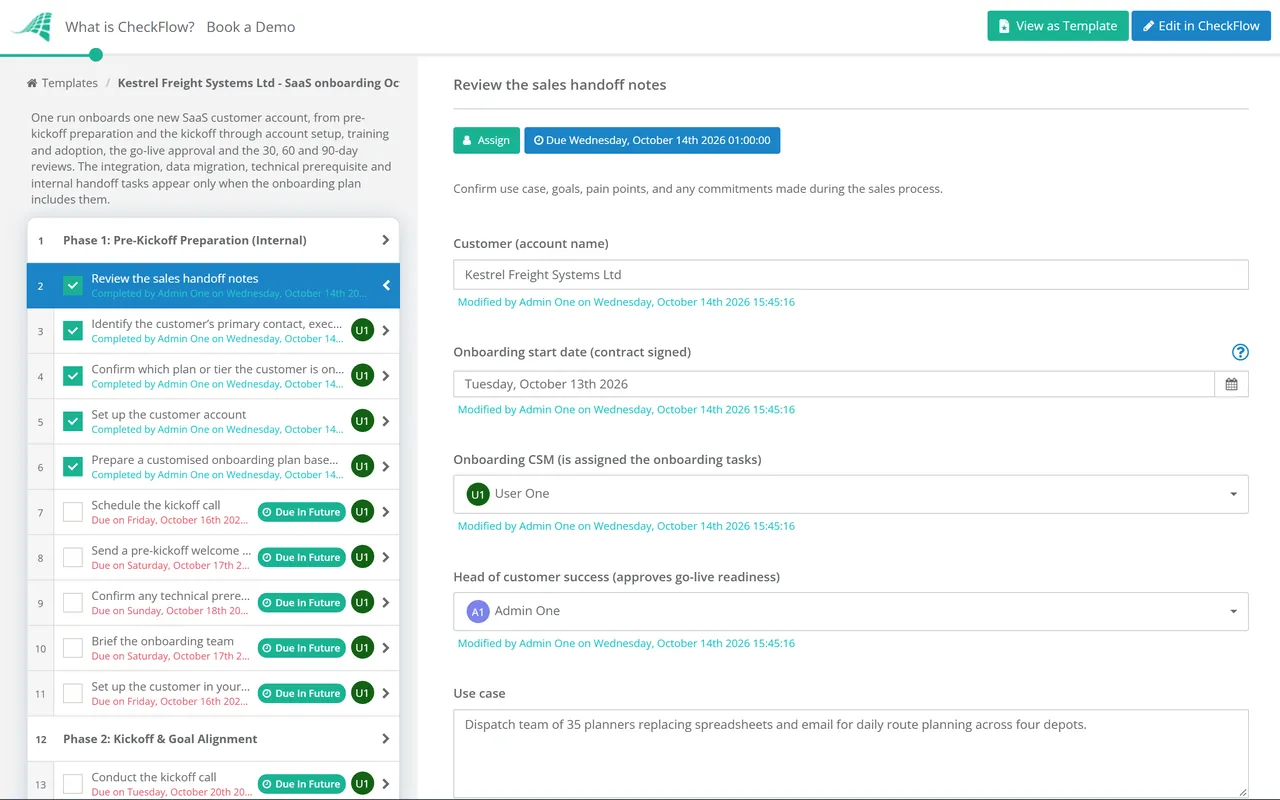Click View as Template button
Screen dimensions: 1280x800
coord(1058,26)
